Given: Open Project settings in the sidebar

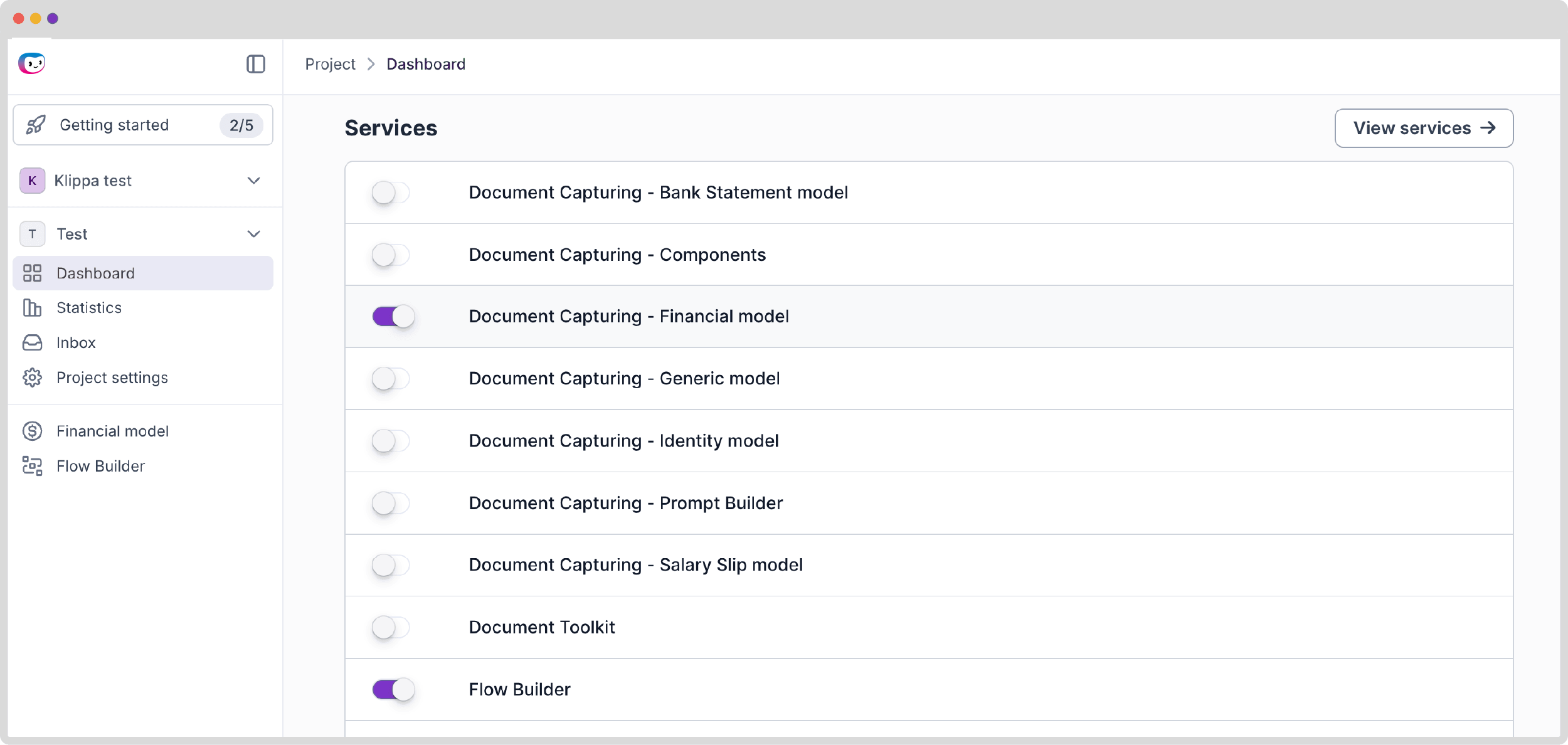Looking at the screenshot, I should tap(143, 378).
